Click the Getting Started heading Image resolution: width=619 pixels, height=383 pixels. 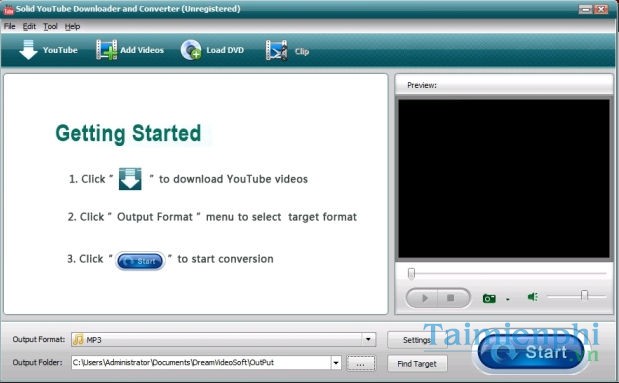[128, 134]
